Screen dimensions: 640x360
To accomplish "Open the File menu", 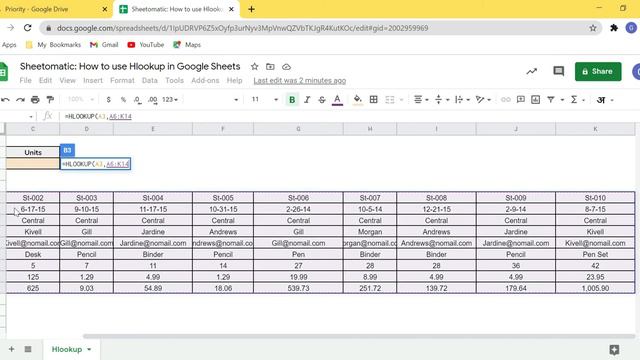I will point(25,80).
